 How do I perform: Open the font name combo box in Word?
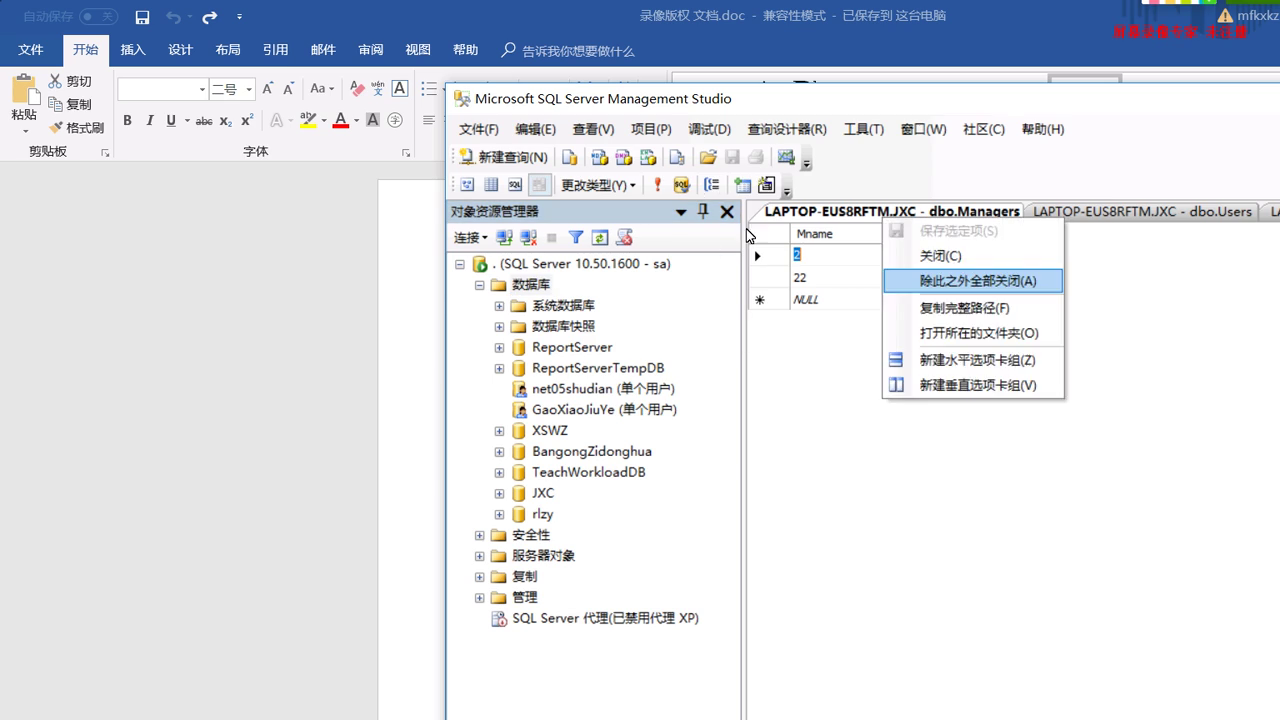coord(163,89)
